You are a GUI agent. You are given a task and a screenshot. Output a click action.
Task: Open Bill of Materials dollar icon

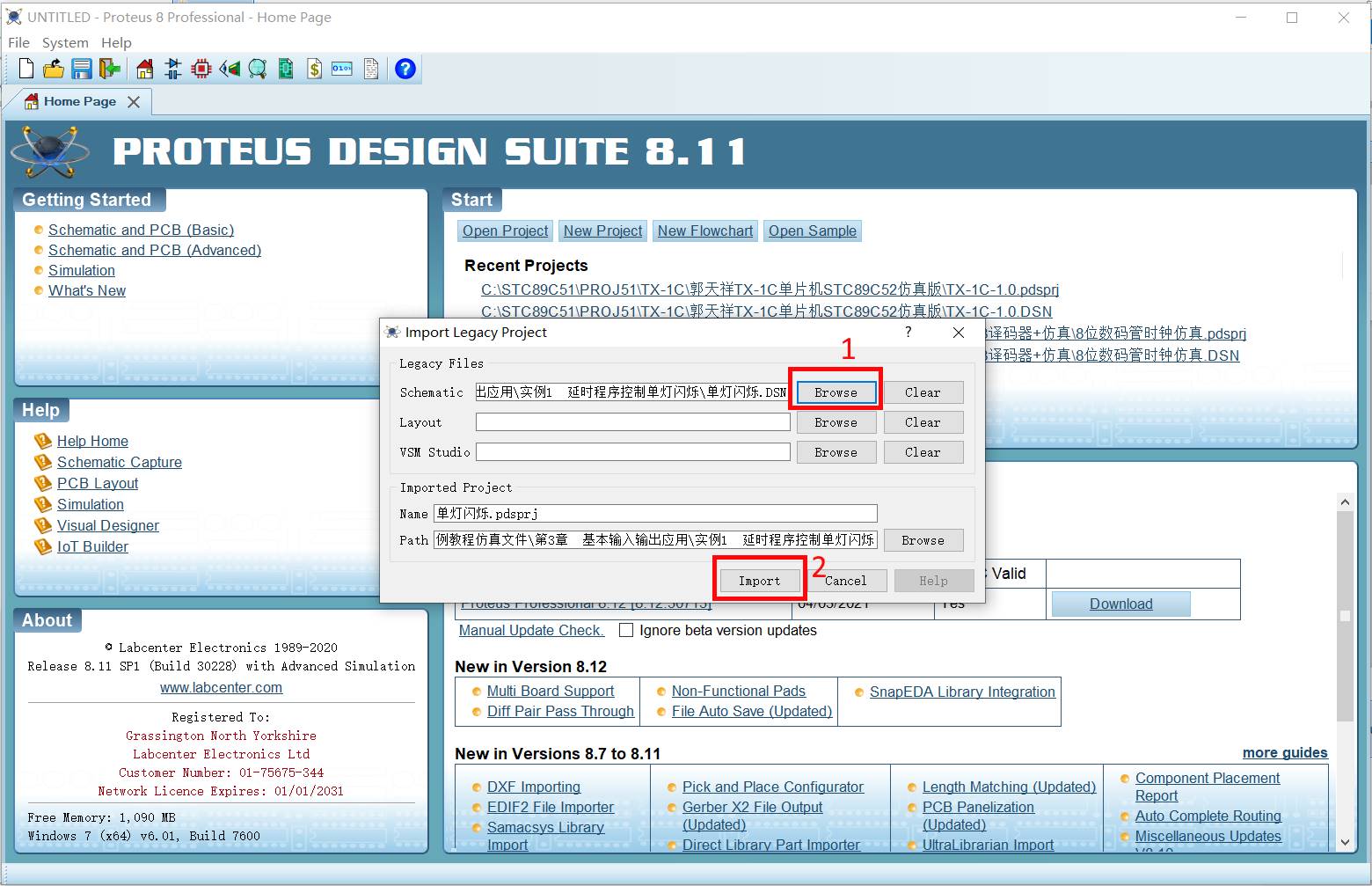click(314, 69)
